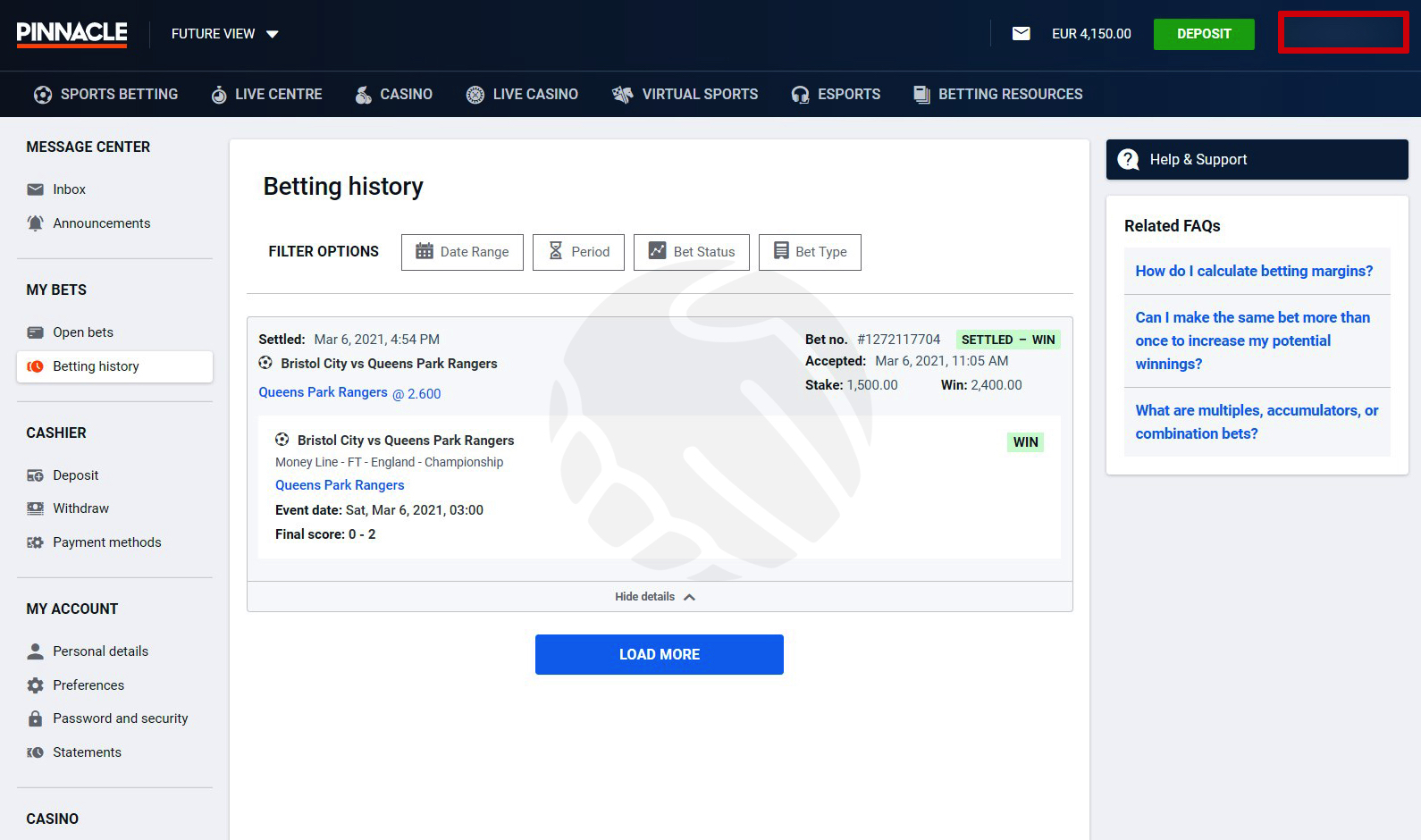The width and height of the screenshot is (1421, 840).
Task: Open Betting Resources
Action: point(997,94)
